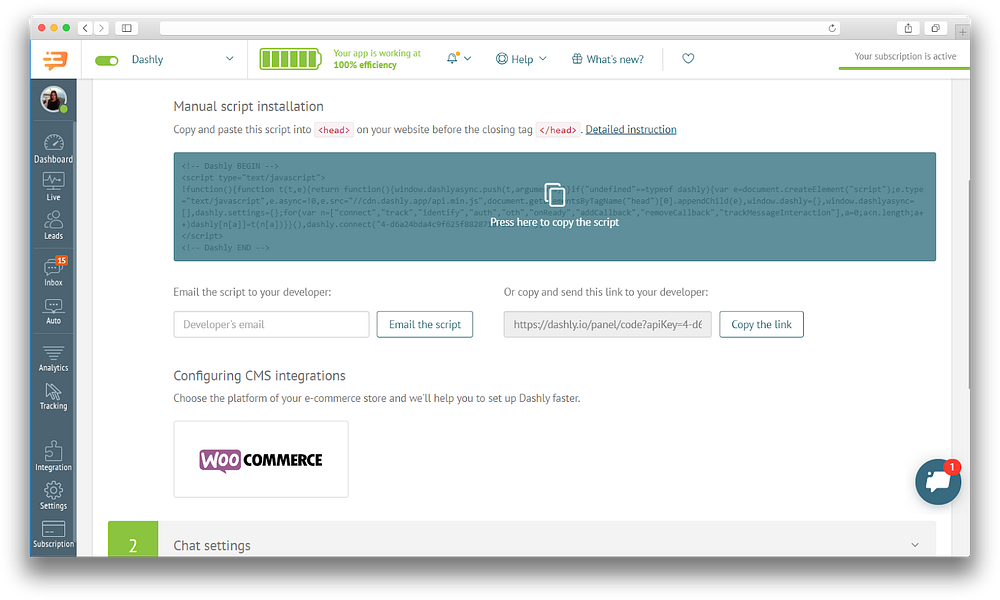This screenshot has width=1000, height=600.
Task: Click the dashly.io code link field
Action: click(607, 325)
